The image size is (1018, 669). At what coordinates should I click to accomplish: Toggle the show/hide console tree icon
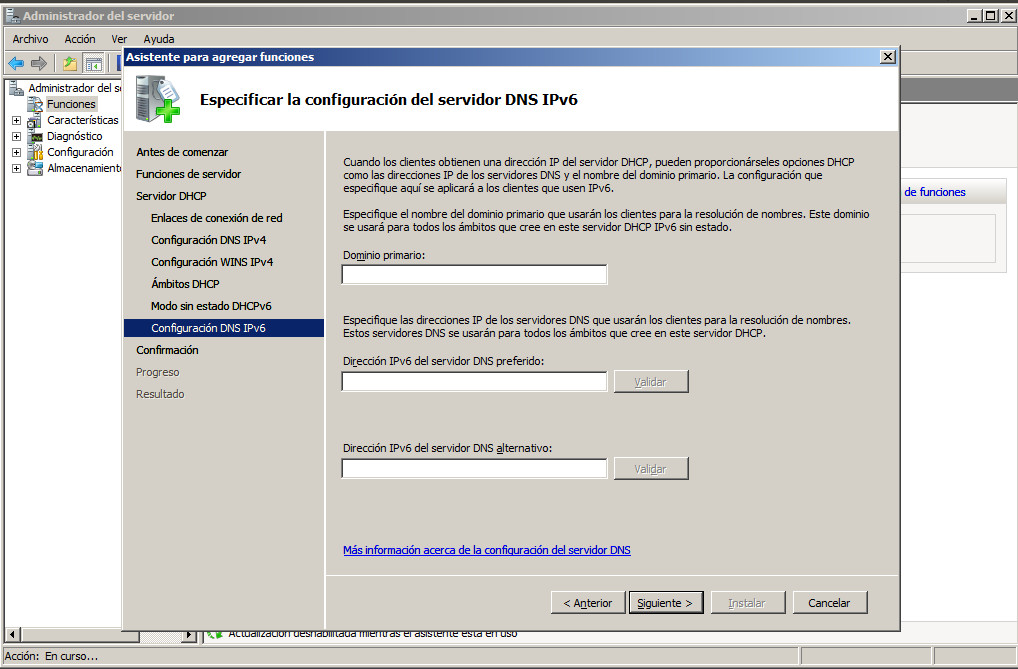93,64
